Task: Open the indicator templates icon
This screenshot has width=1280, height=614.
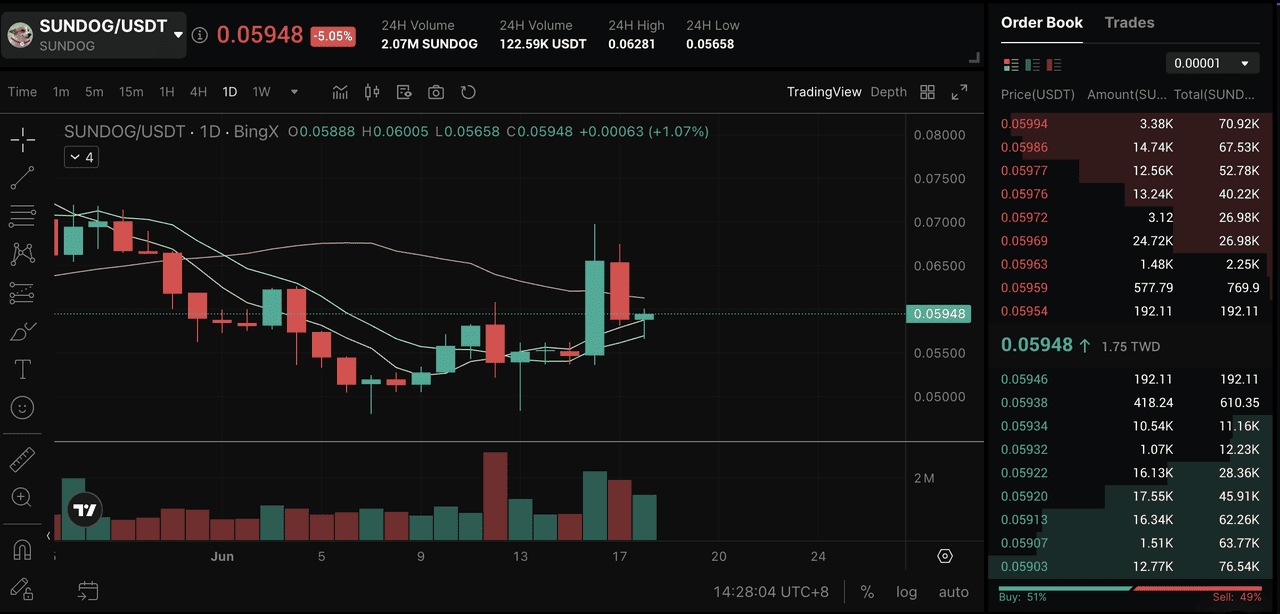Action: point(404,92)
